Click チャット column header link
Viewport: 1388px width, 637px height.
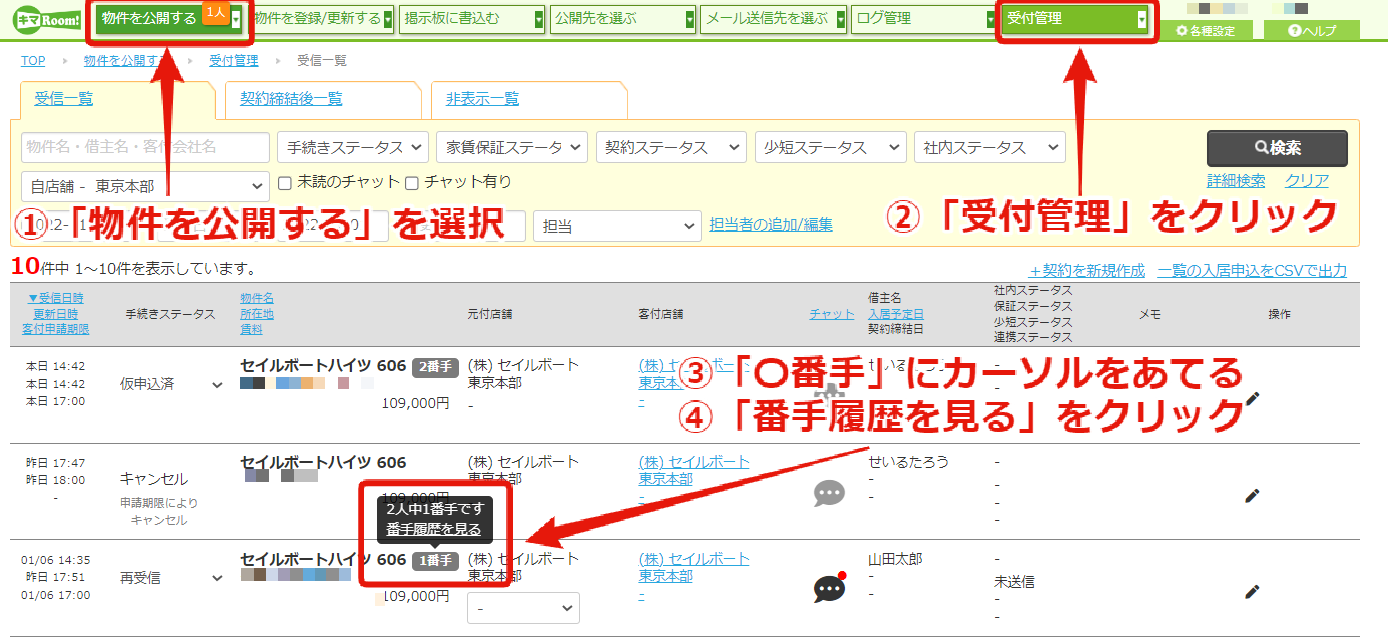click(x=832, y=314)
